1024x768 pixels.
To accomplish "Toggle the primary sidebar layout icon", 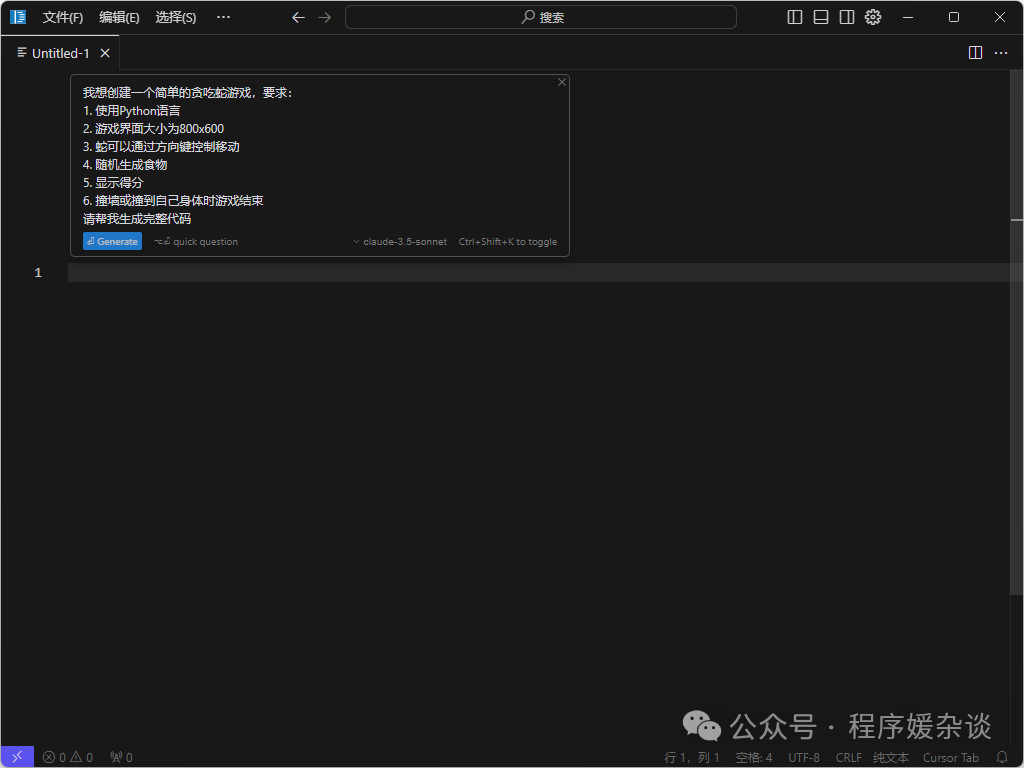I will point(793,17).
